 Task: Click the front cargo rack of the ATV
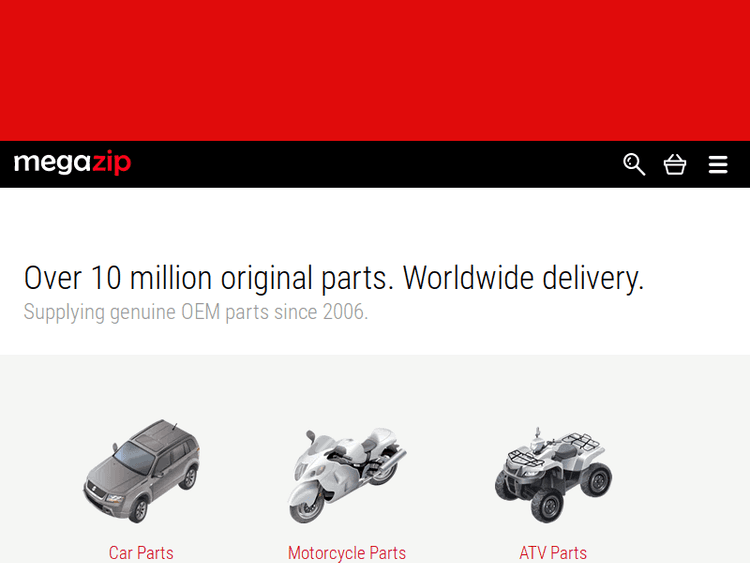pos(525,455)
